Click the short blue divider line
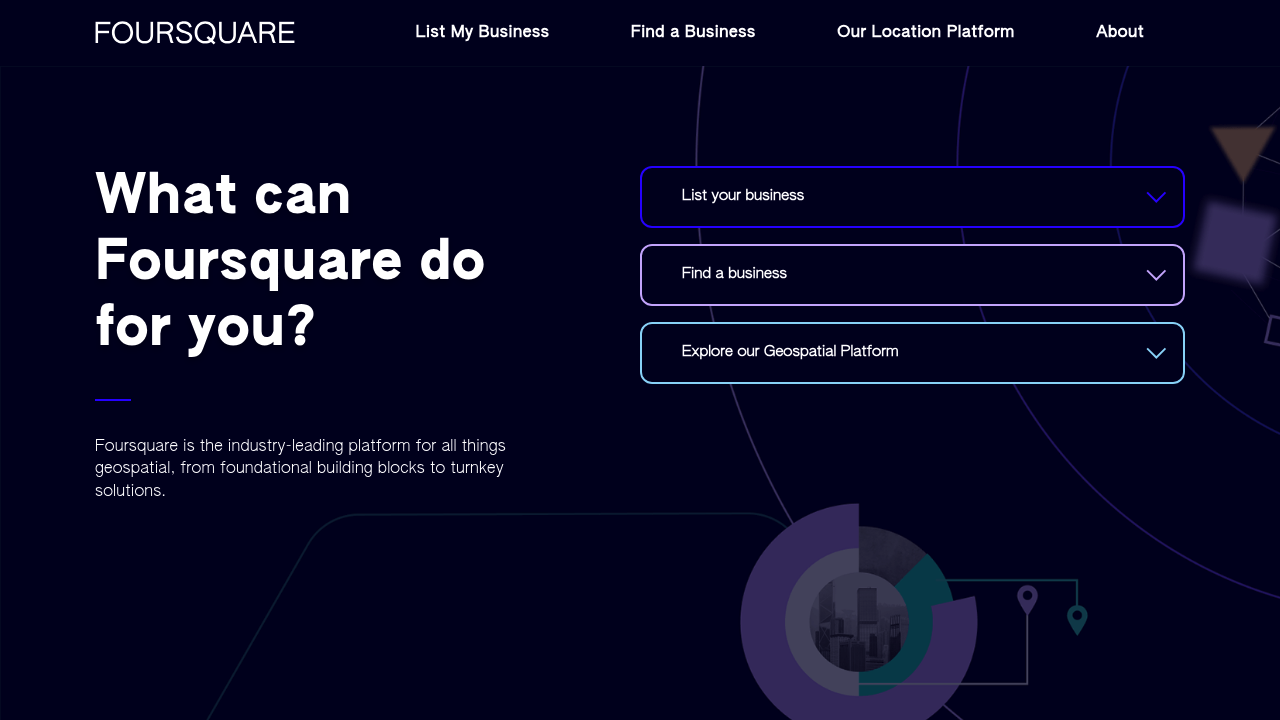Viewport: 1280px width, 720px height. point(113,400)
